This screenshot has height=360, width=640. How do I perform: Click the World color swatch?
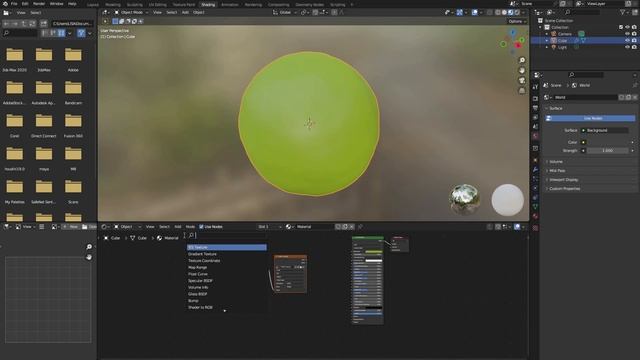(606, 142)
